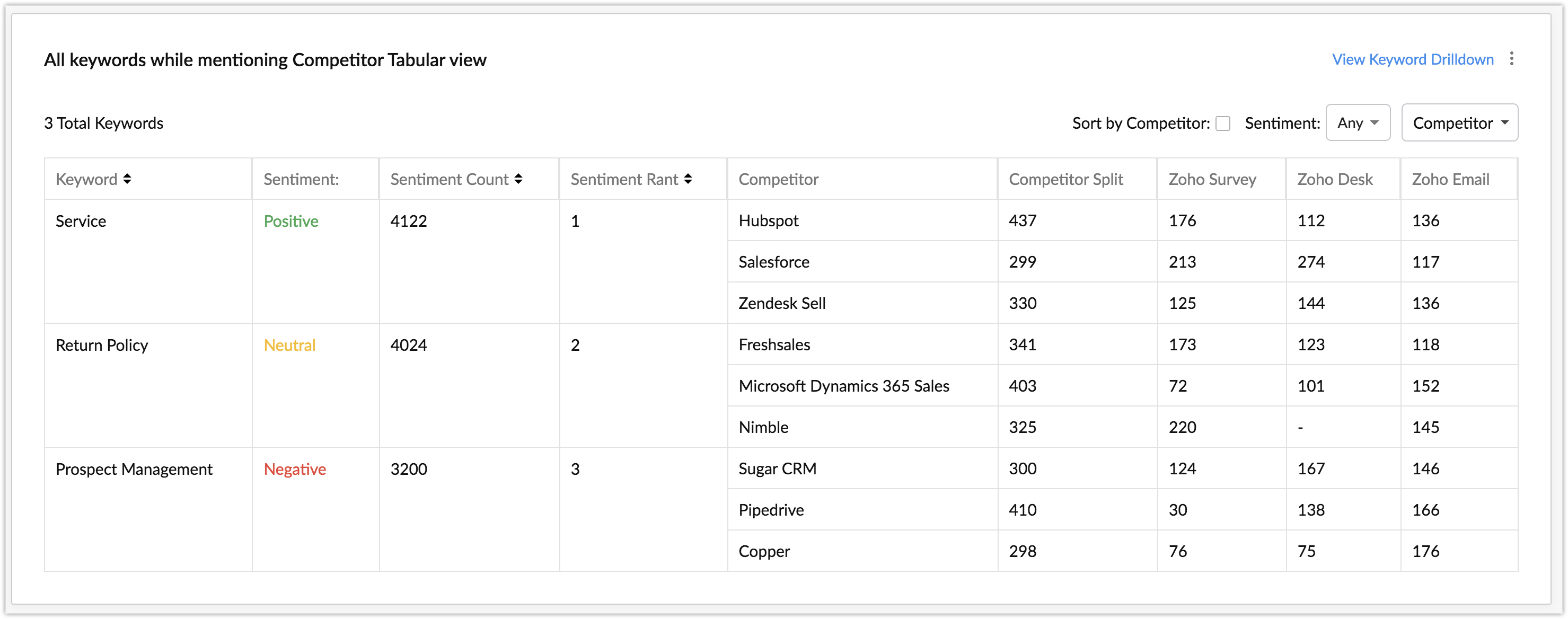1568x619 pixels.
Task: Click the Positive sentiment label
Action: coord(291,221)
